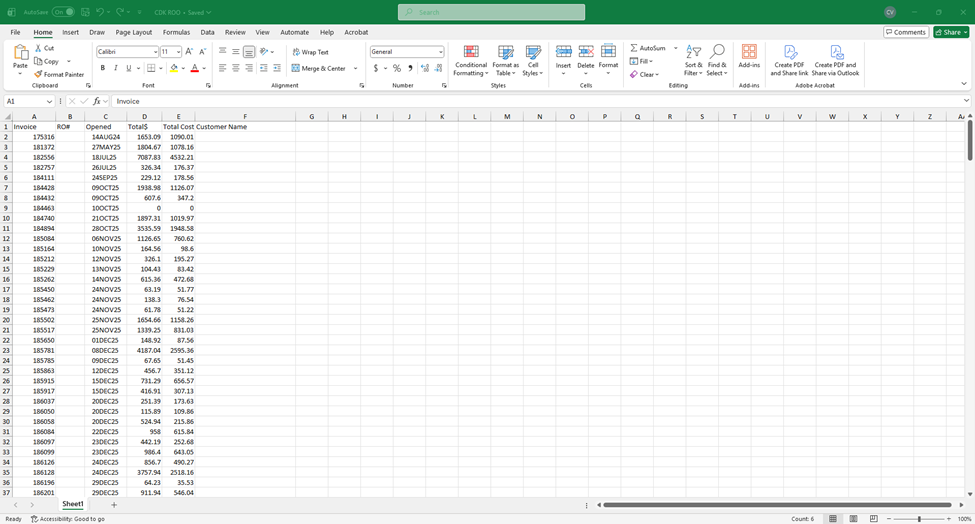The height and width of the screenshot is (524, 975).
Task: Click Merge & Center
Action: [x=318, y=68]
